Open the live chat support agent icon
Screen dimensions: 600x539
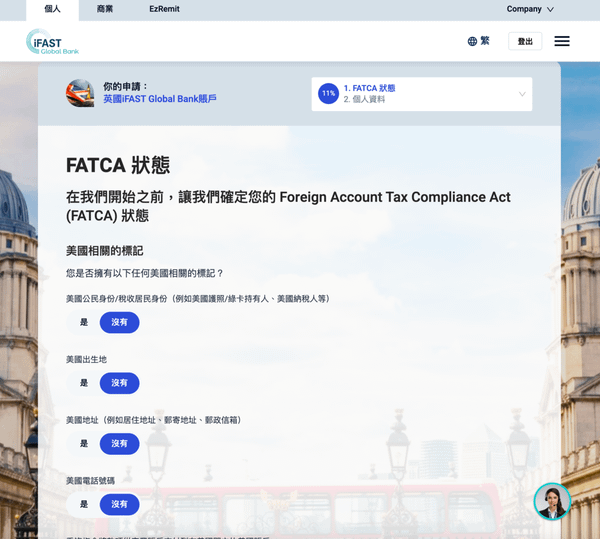[552, 501]
